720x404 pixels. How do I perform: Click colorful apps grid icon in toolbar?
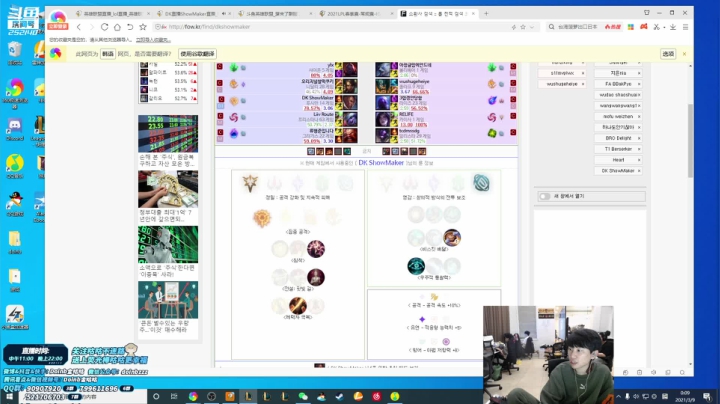coord(630,27)
